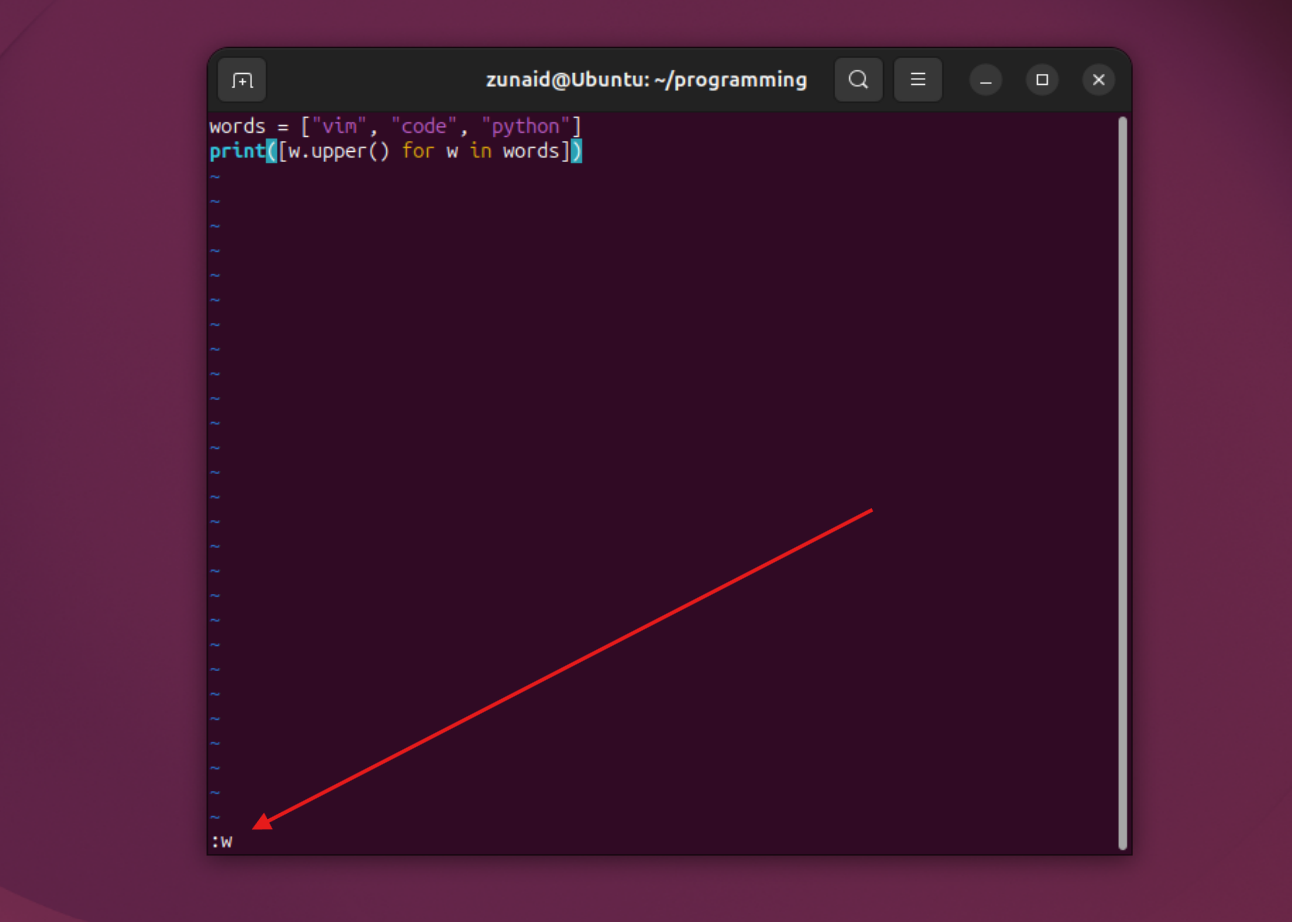This screenshot has height=922, width=1292.
Task: Click the window title "zunaid@Ubuntu: ~/programming"
Action: click(x=646, y=80)
